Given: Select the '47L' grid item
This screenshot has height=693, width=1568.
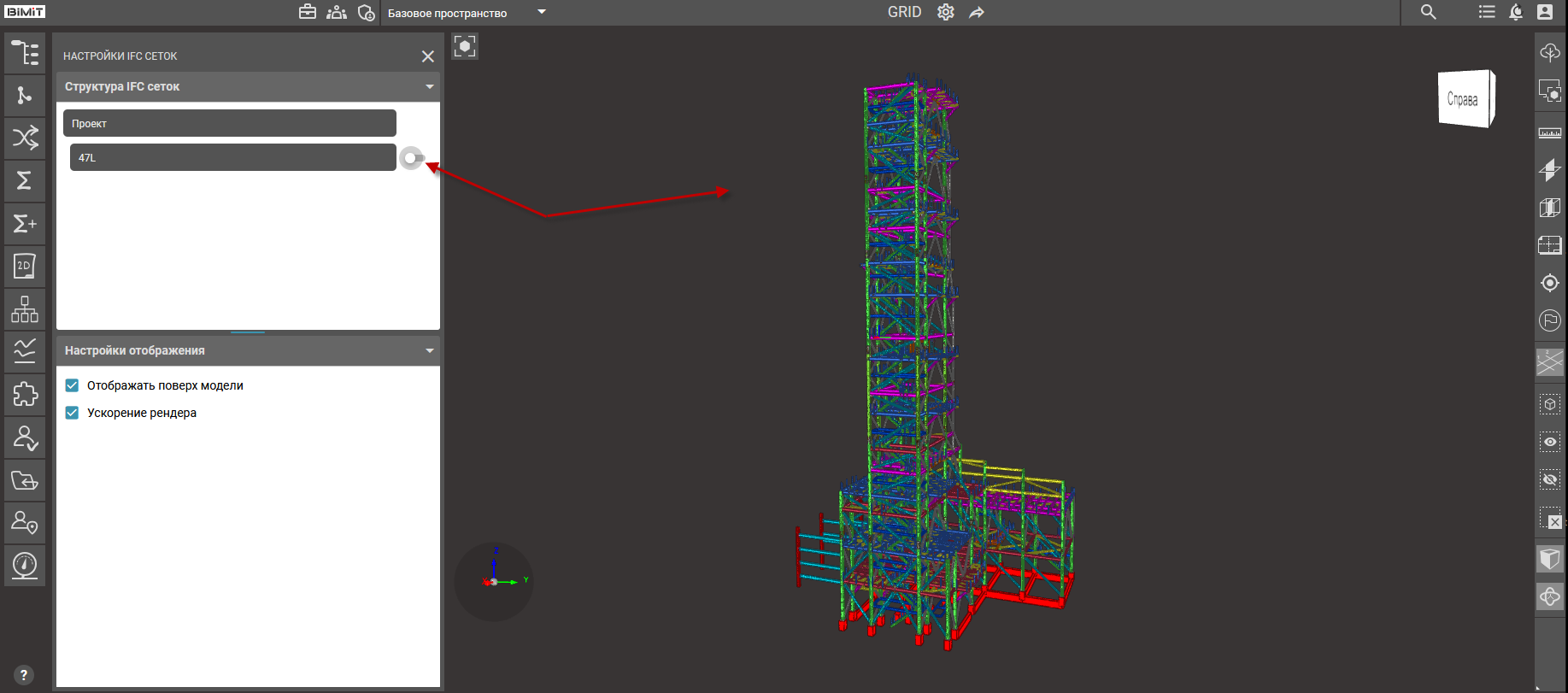Looking at the screenshot, I should point(232,158).
